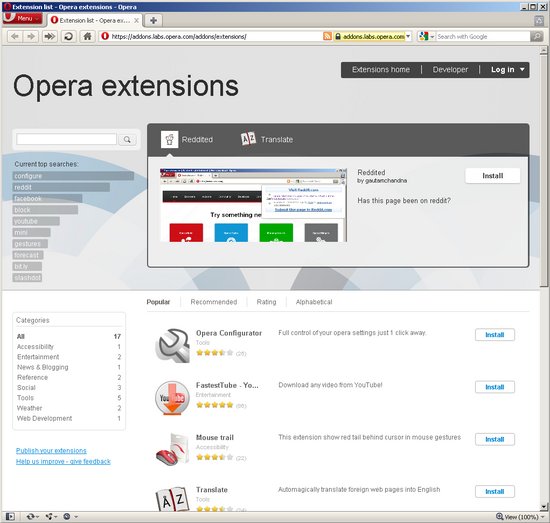
Task: Open the Mouse trail title link
Action: point(215,437)
